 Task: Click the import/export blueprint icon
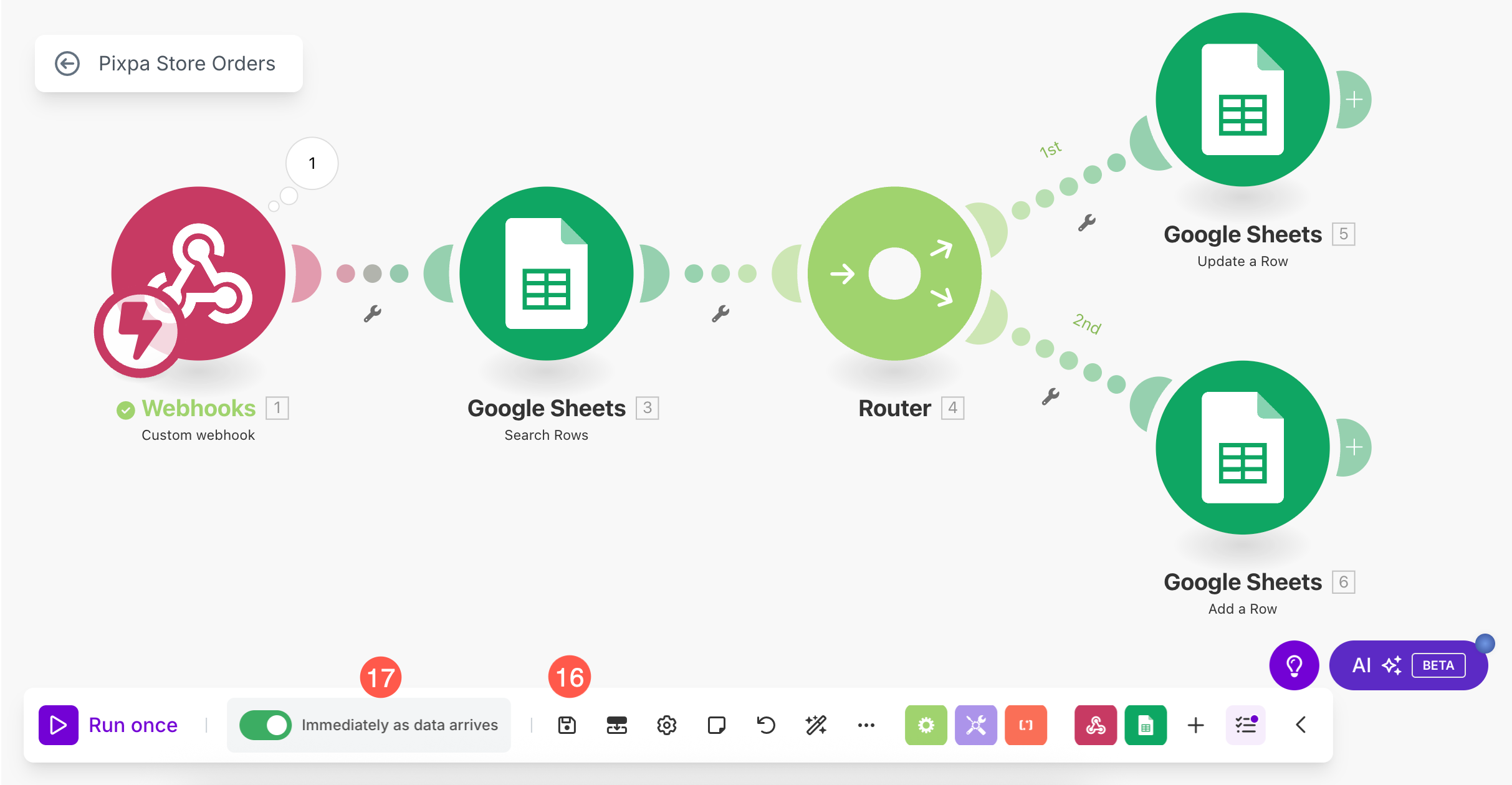pyautogui.click(x=617, y=725)
